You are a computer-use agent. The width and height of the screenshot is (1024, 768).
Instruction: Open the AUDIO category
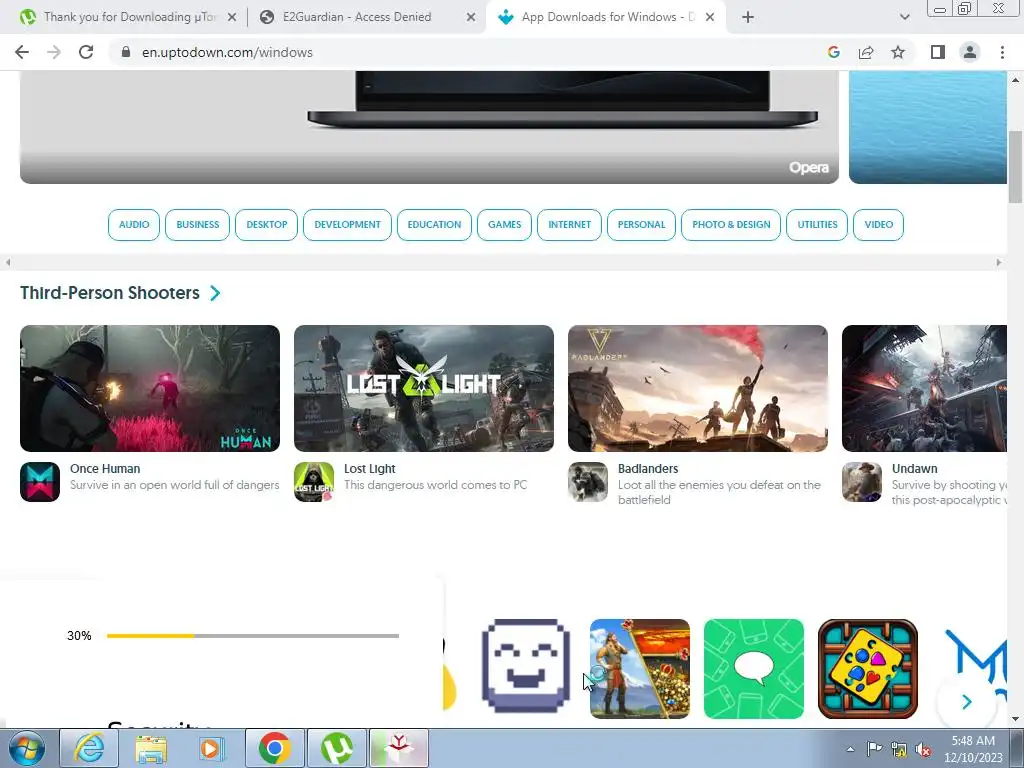pyautogui.click(x=134, y=225)
